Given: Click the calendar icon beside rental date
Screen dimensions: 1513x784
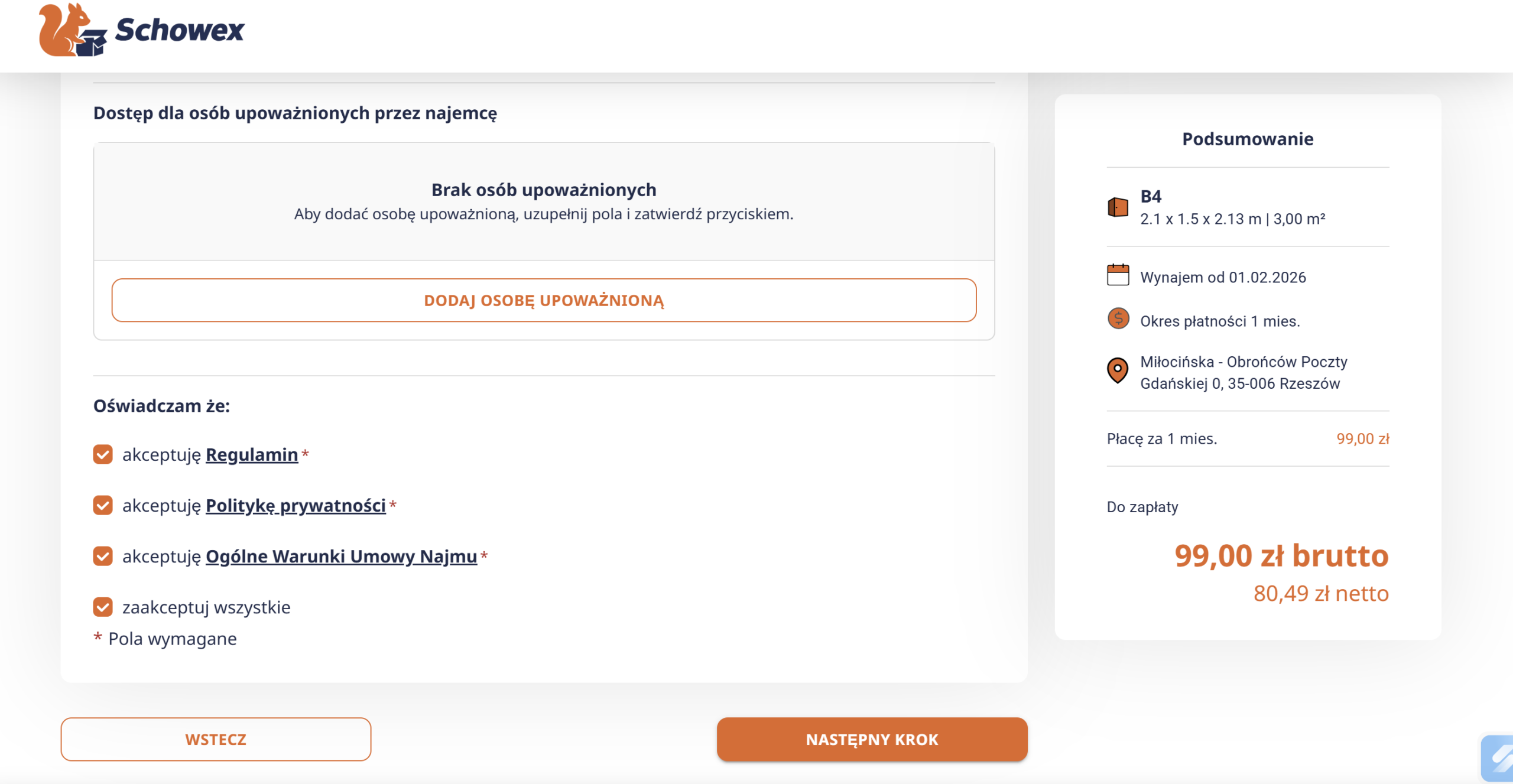Looking at the screenshot, I should [1118, 275].
